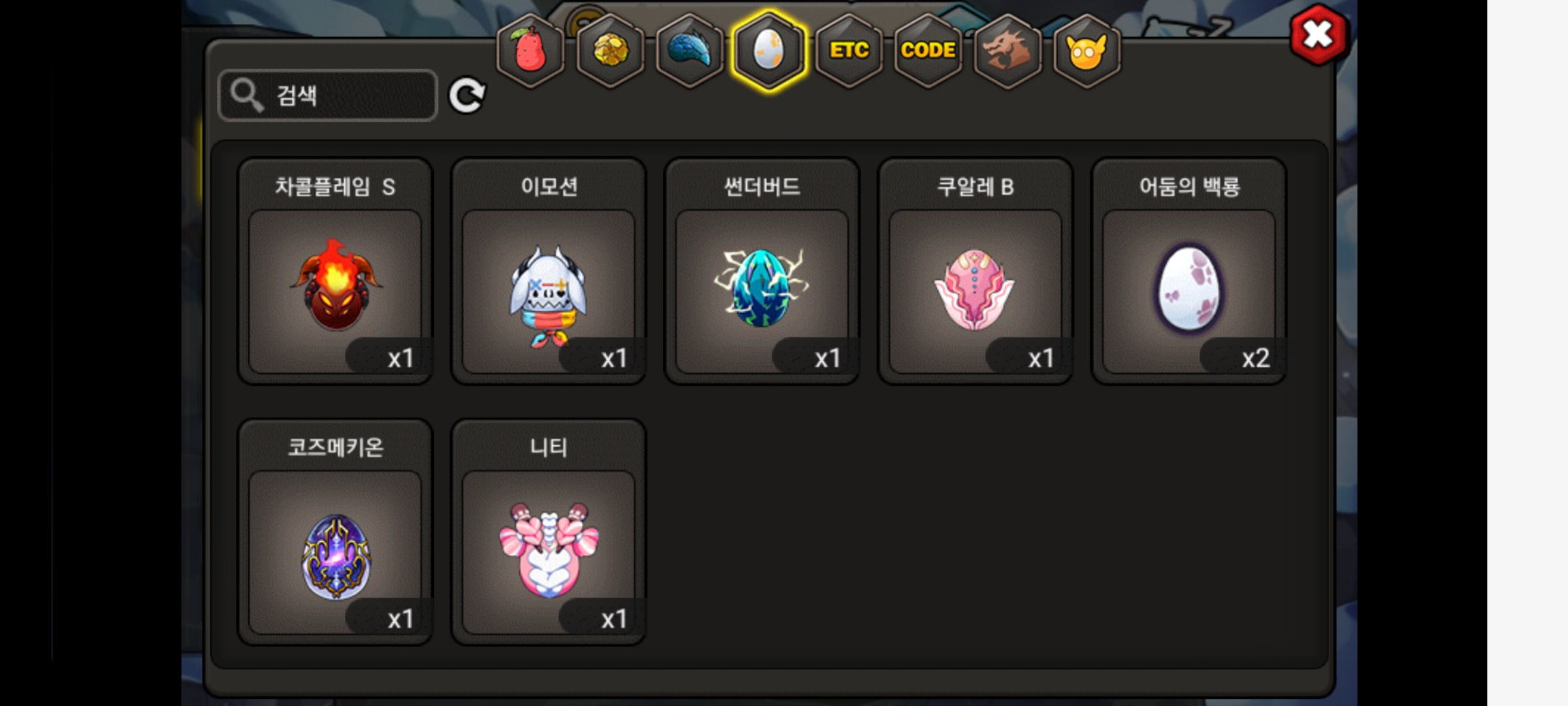Image resolution: width=1568 pixels, height=706 pixels.
Task: Open the CODE tab
Action: click(x=928, y=50)
